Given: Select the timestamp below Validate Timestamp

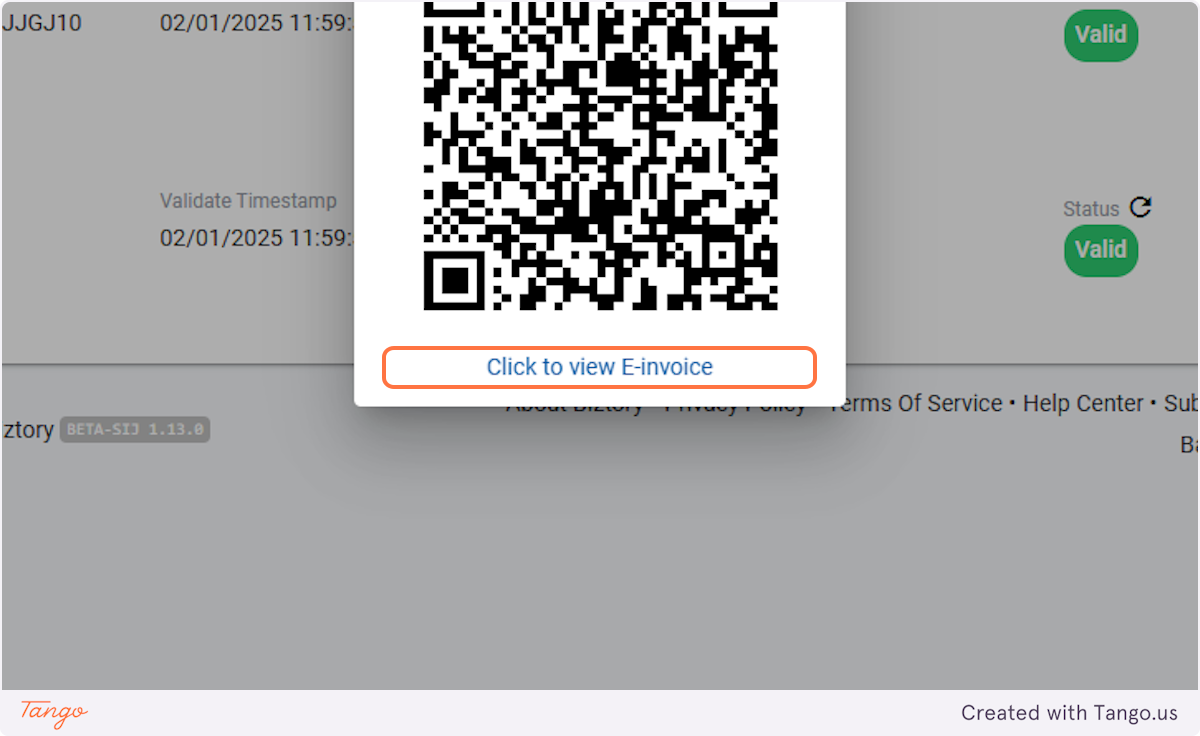Looking at the screenshot, I should pyautogui.click(x=257, y=238).
